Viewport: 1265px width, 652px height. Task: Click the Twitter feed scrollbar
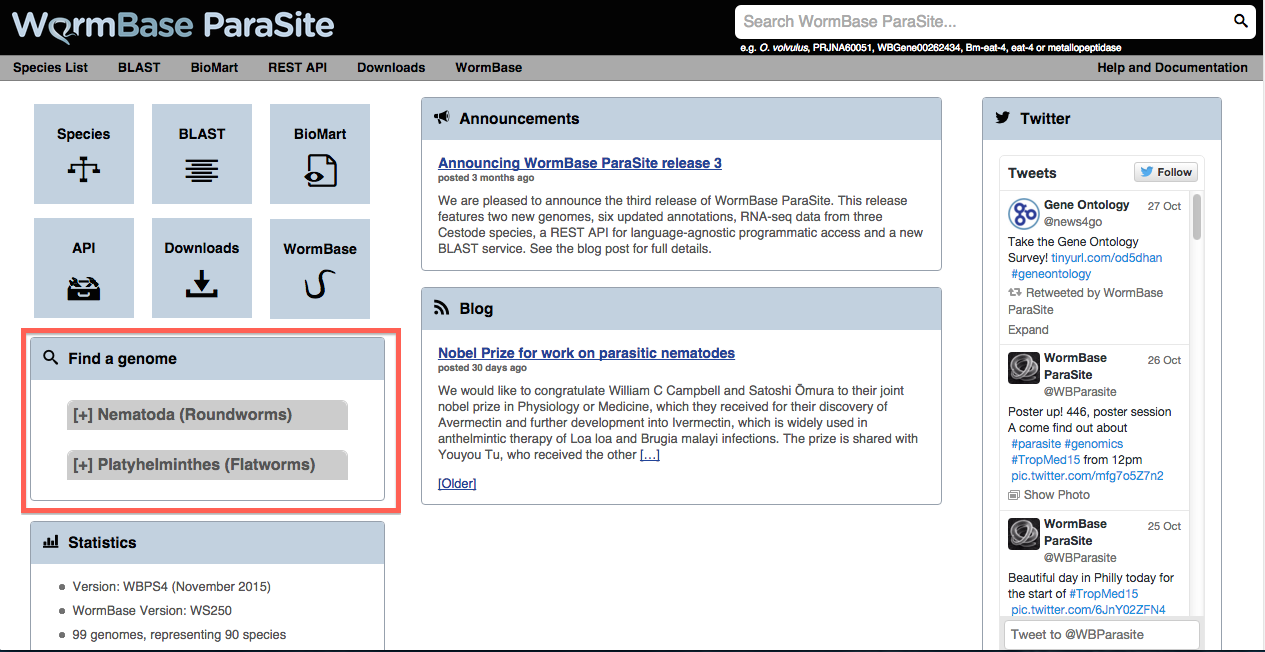click(x=1197, y=218)
